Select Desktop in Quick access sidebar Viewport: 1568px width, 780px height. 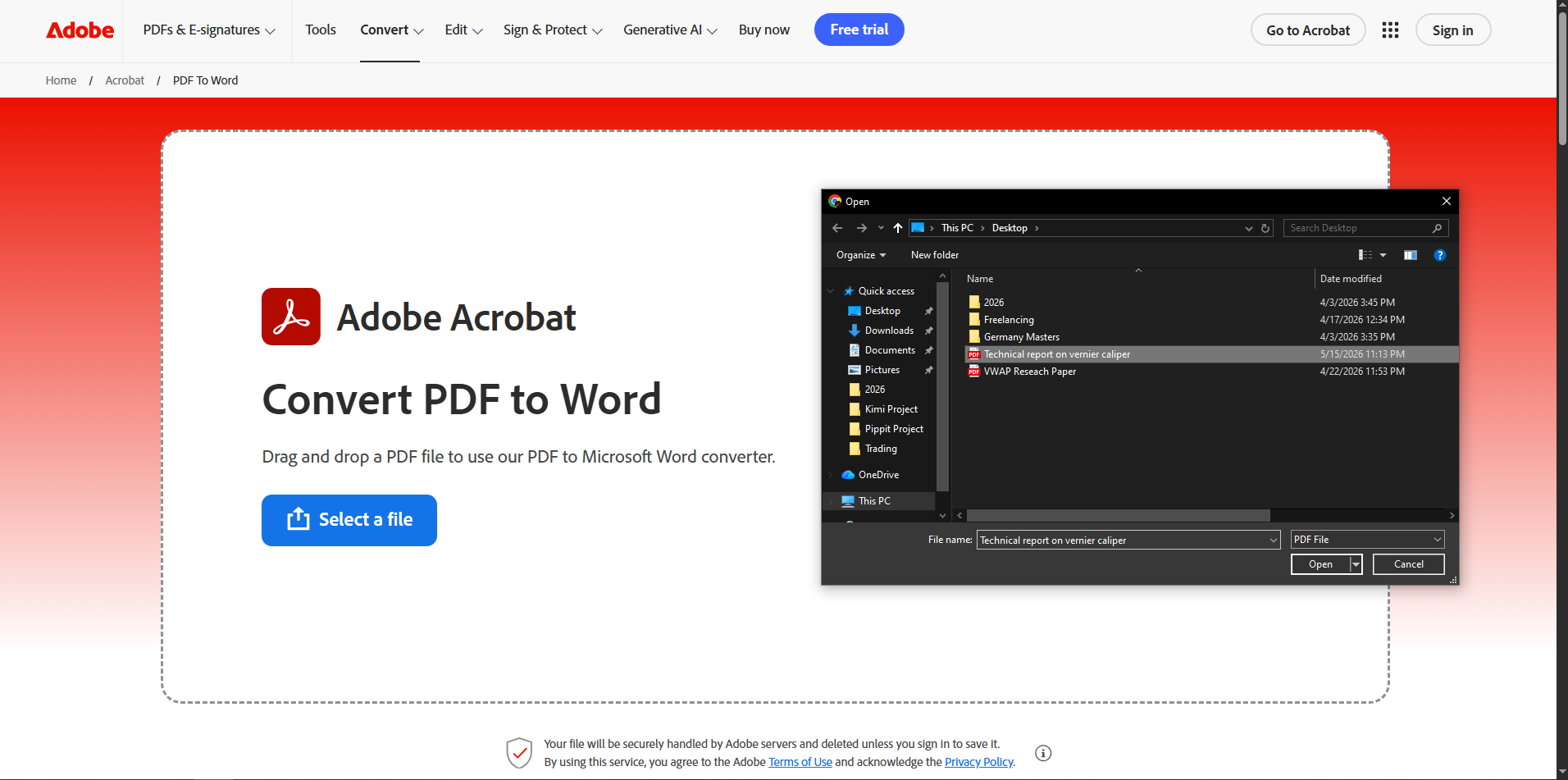click(x=882, y=311)
